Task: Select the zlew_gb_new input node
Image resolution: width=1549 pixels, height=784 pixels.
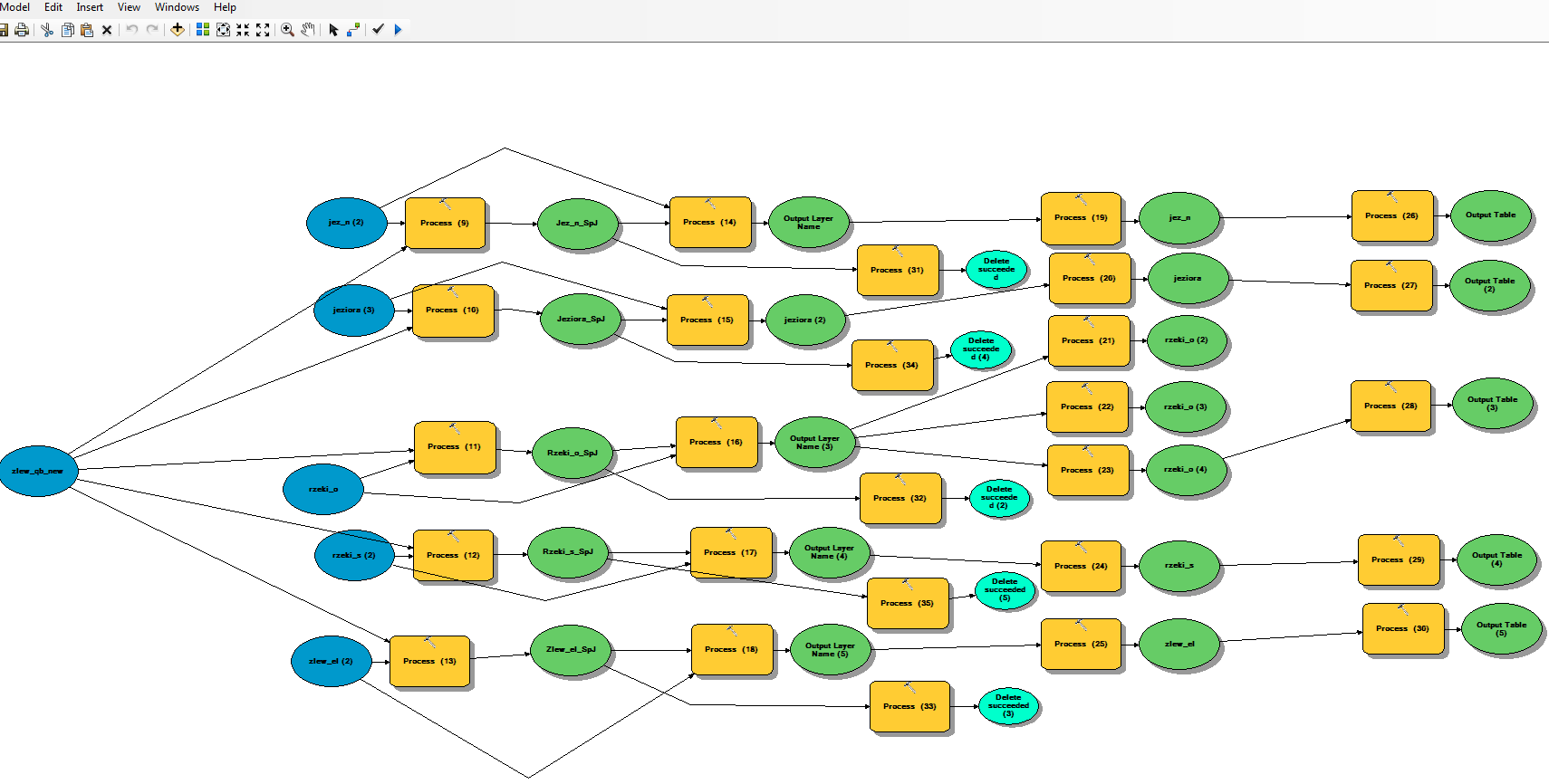Action: pyautogui.click(x=38, y=471)
